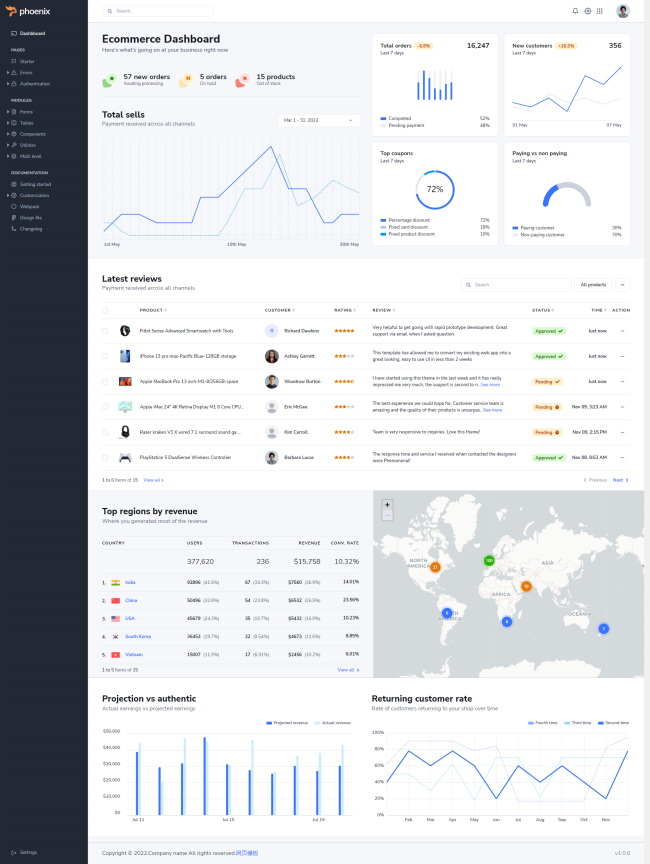The width and height of the screenshot is (650, 864).
Task: Toggle the select-all checkbox in reviews table header
Action: [x=105, y=310]
